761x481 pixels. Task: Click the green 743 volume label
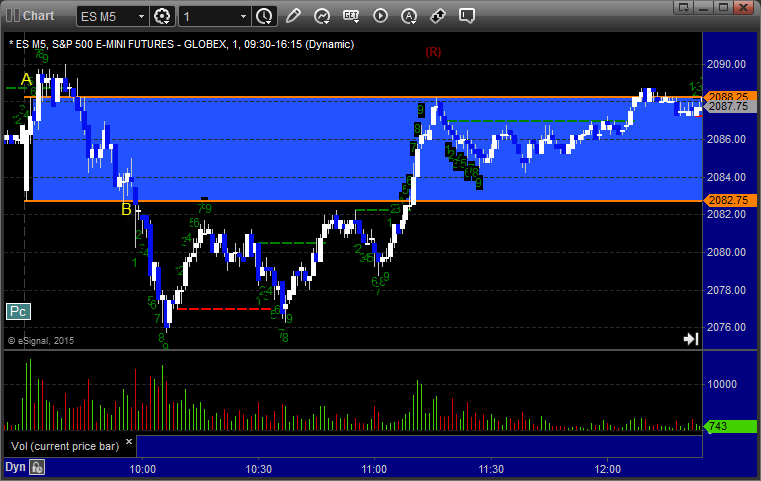click(729, 426)
